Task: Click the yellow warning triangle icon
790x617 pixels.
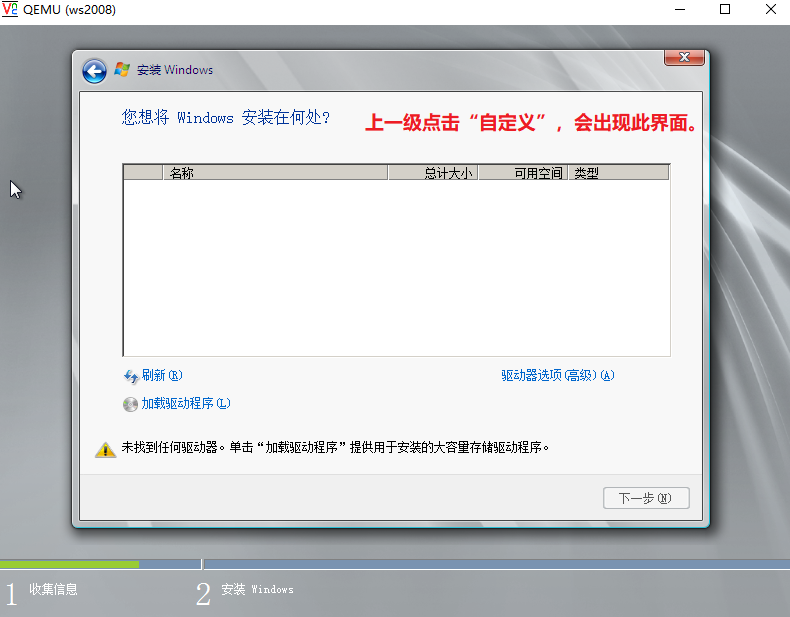Action: pyautogui.click(x=105, y=449)
